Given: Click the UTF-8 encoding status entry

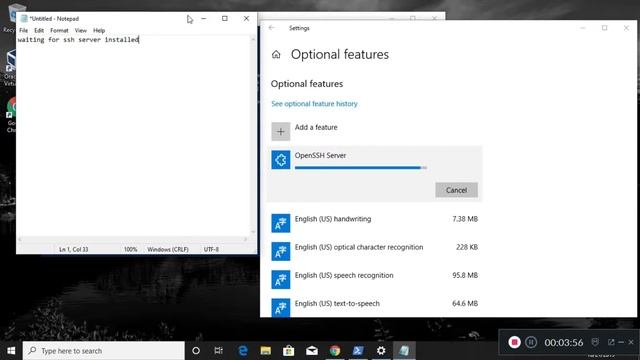Looking at the screenshot, I should click(x=211, y=249).
